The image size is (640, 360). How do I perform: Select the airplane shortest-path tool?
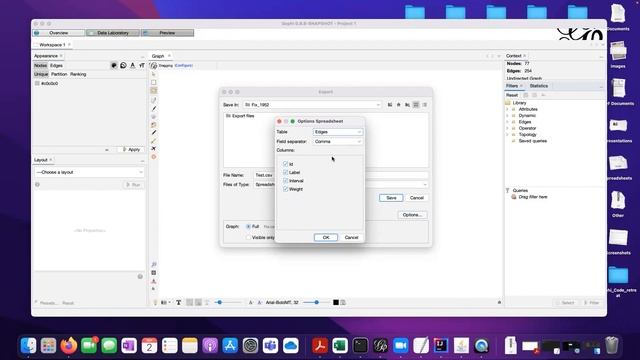[154, 149]
